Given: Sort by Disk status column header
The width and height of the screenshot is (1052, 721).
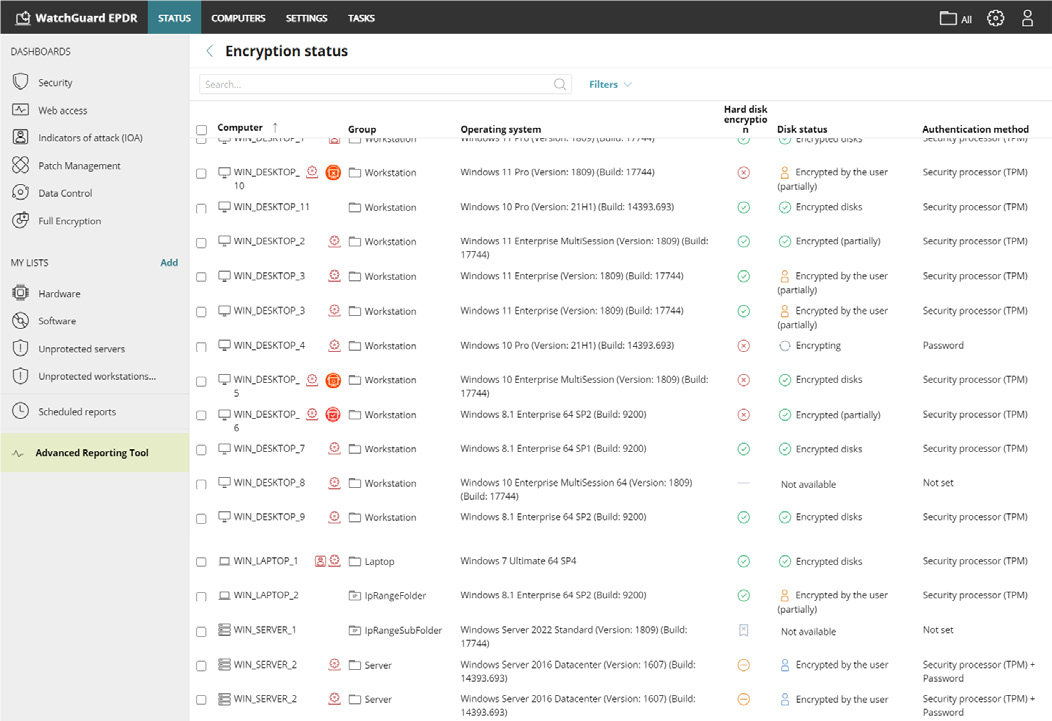Looking at the screenshot, I should pyautogui.click(x=802, y=129).
